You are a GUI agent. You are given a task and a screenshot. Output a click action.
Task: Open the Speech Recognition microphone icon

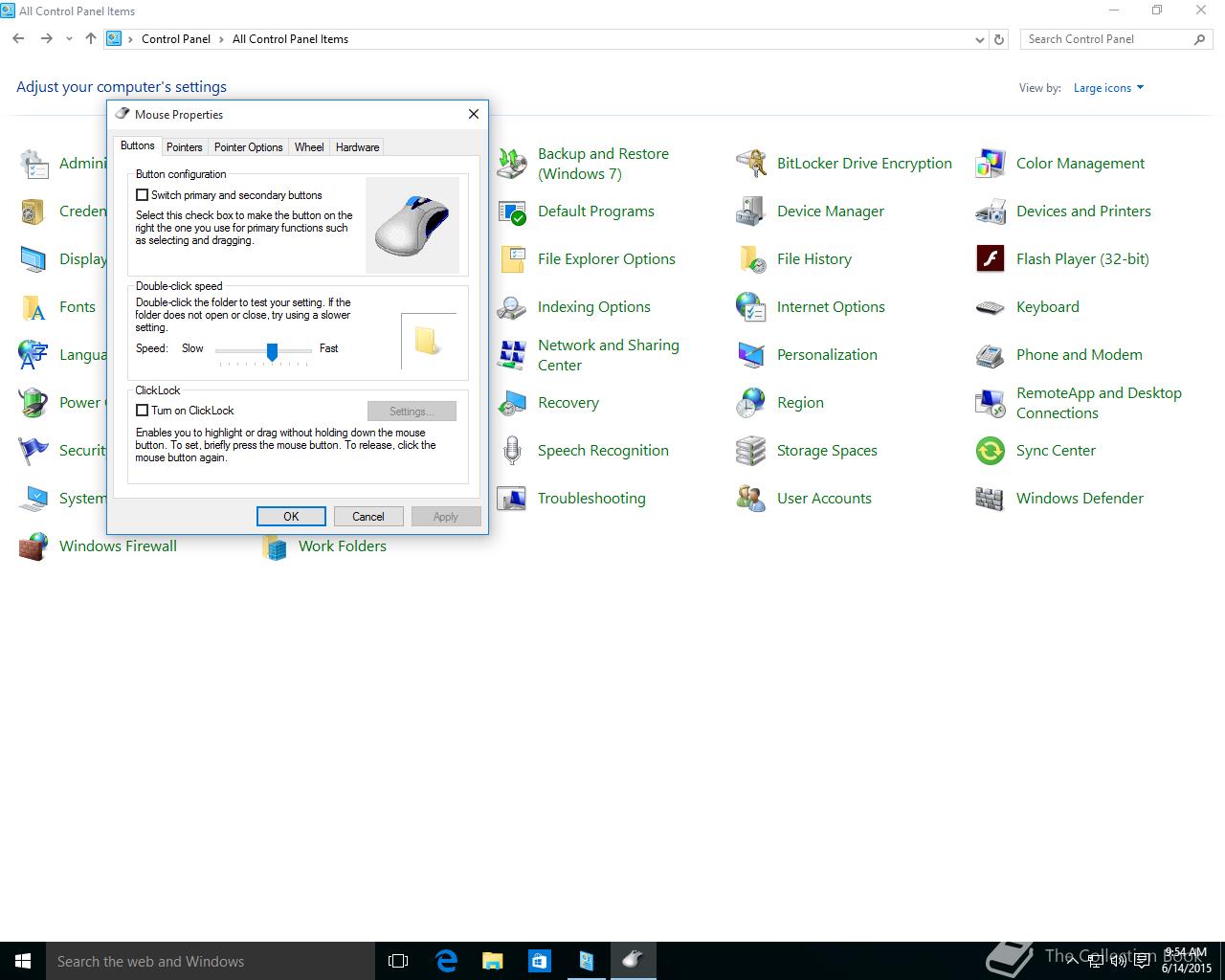click(512, 451)
